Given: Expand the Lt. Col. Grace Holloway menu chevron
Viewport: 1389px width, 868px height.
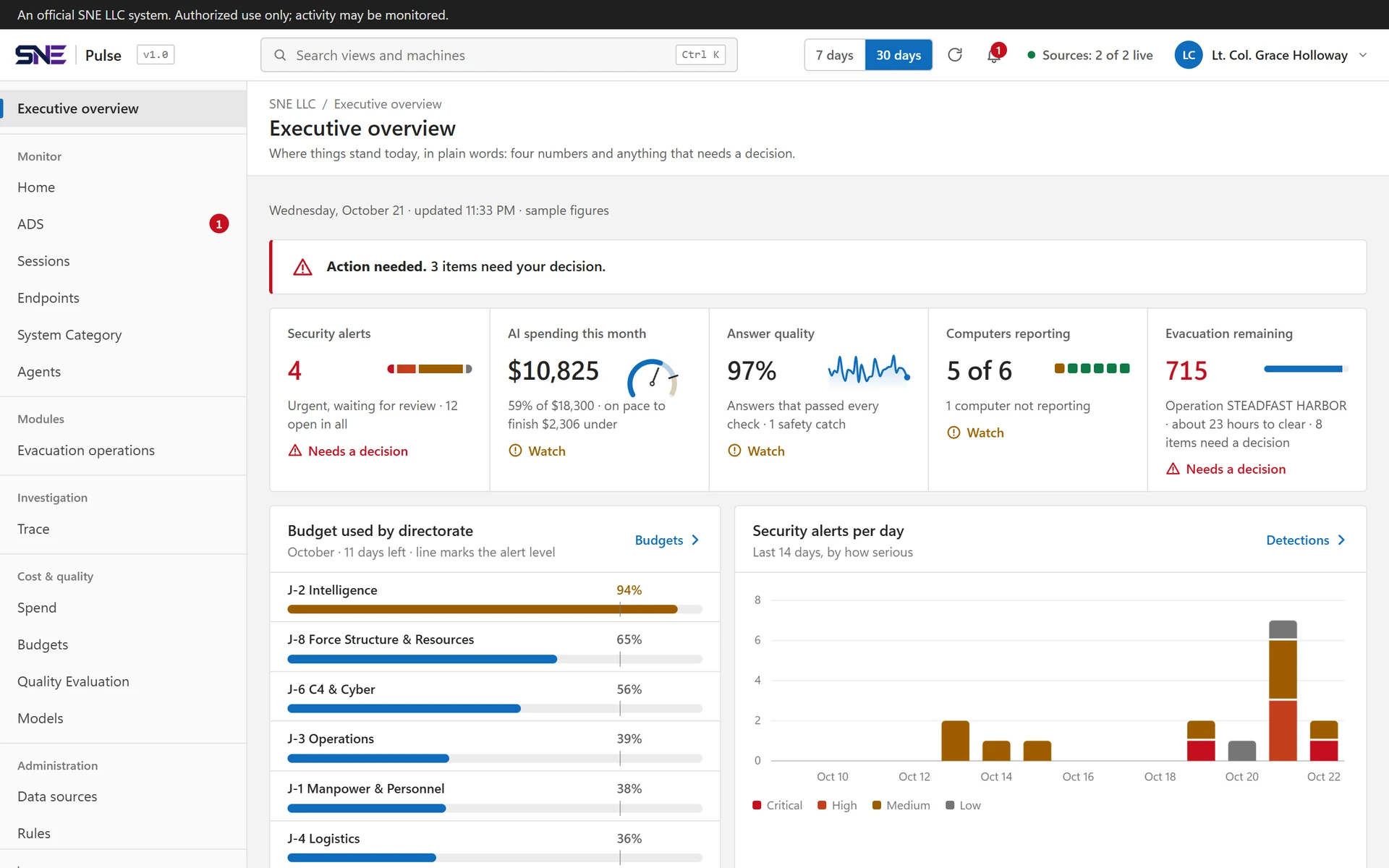Looking at the screenshot, I should pyautogui.click(x=1363, y=55).
